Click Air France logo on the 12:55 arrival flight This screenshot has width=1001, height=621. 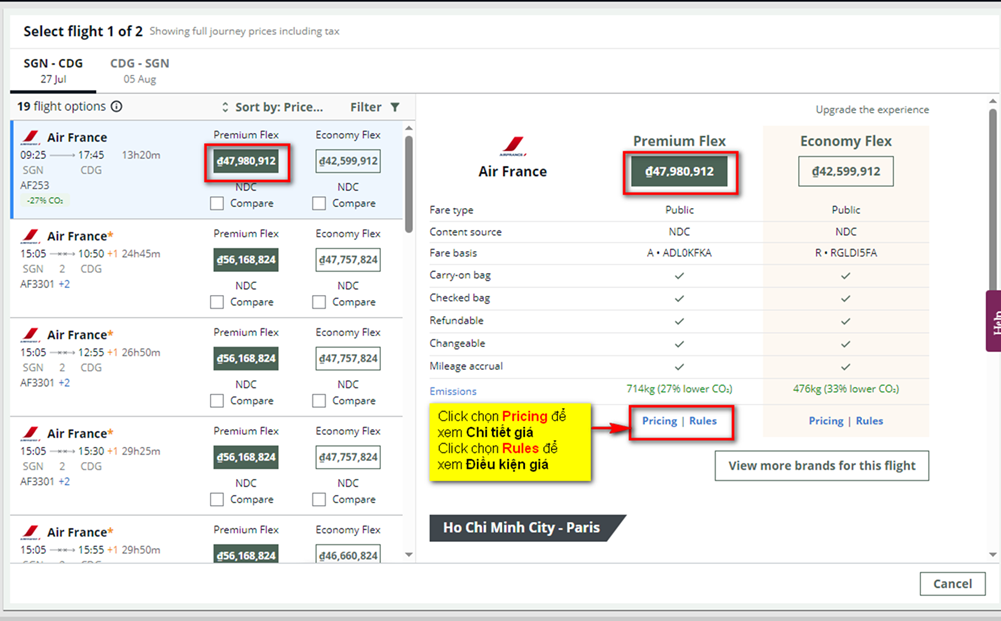31,335
